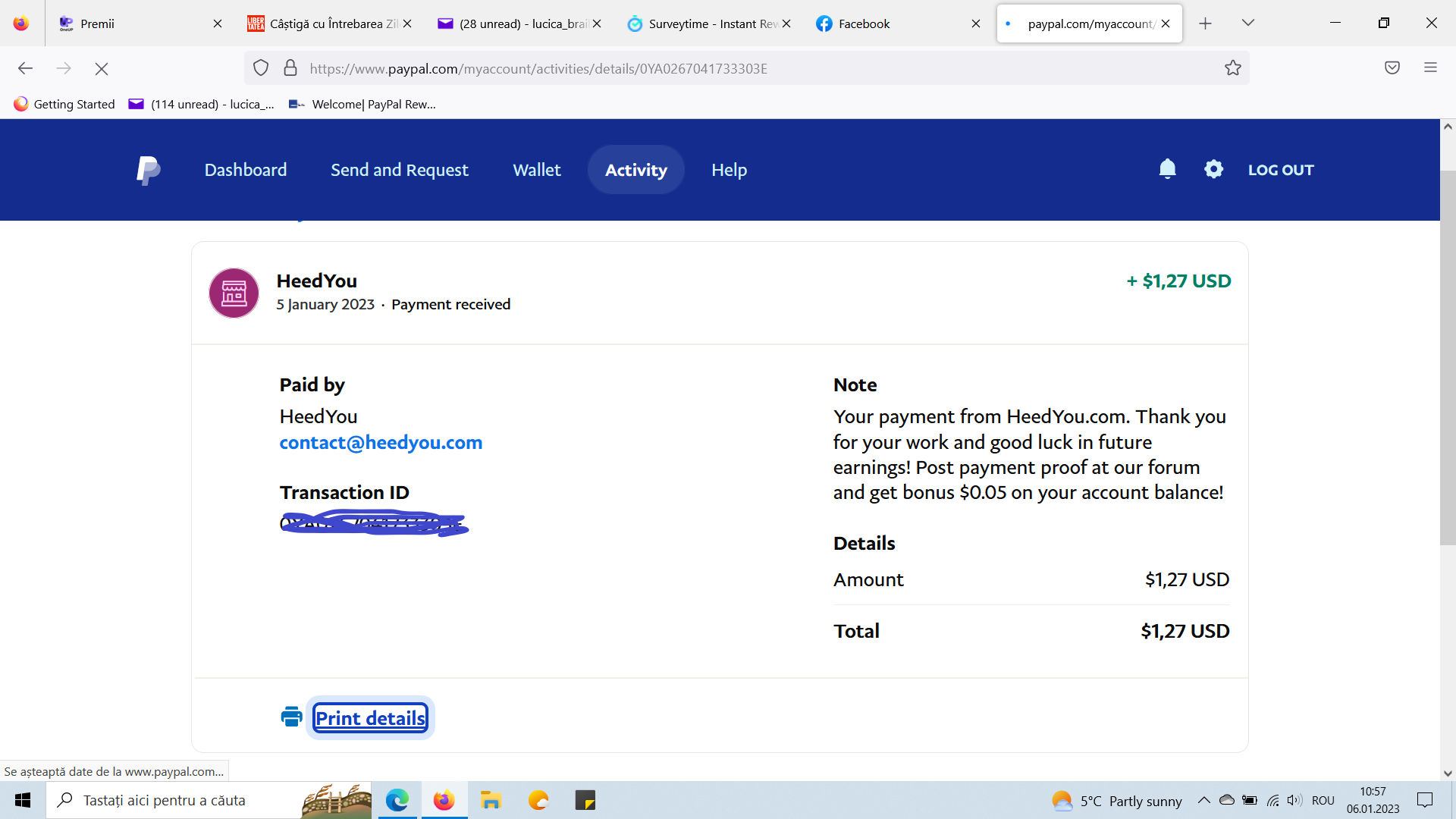Click LOG OUT link
Viewport: 1456px width, 819px height.
(1281, 170)
